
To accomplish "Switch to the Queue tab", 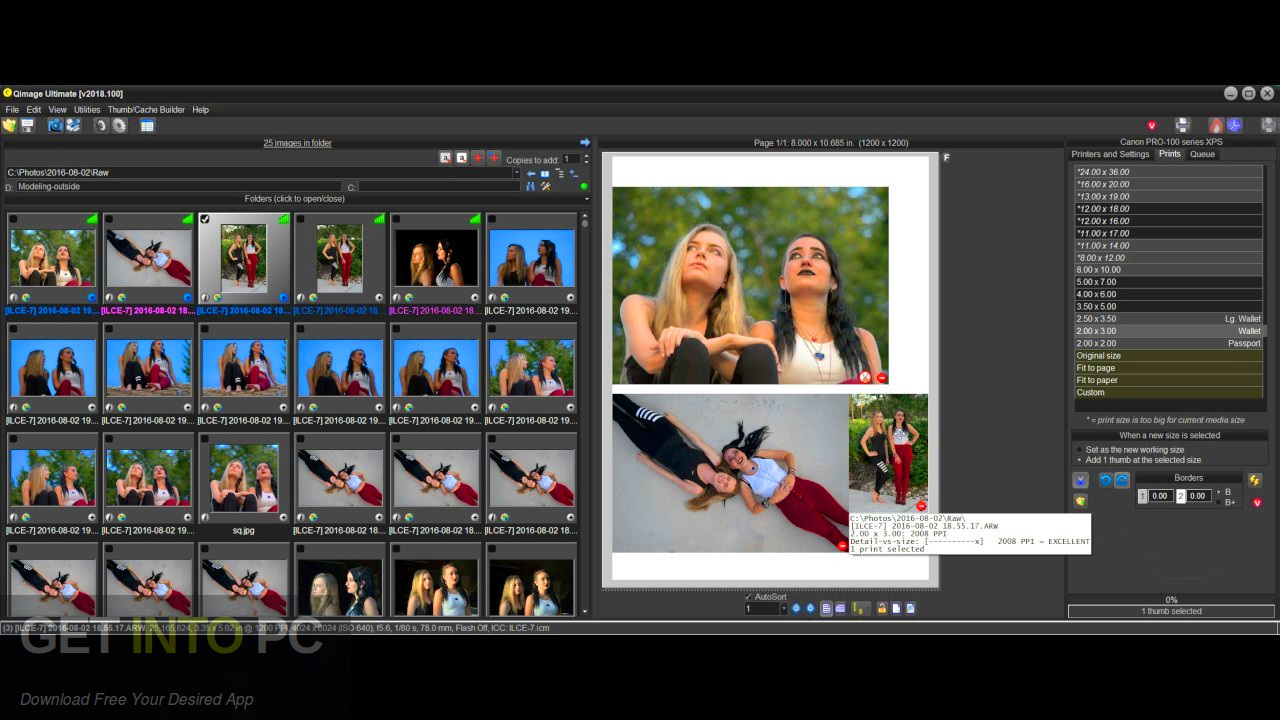I will [x=1201, y=154].
